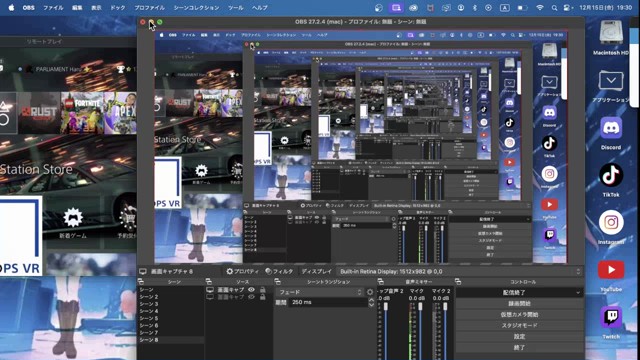Viewport: 640px width, 360px height.
Task: Increase transition duration with the up arrow
Action: coord(371,300)
